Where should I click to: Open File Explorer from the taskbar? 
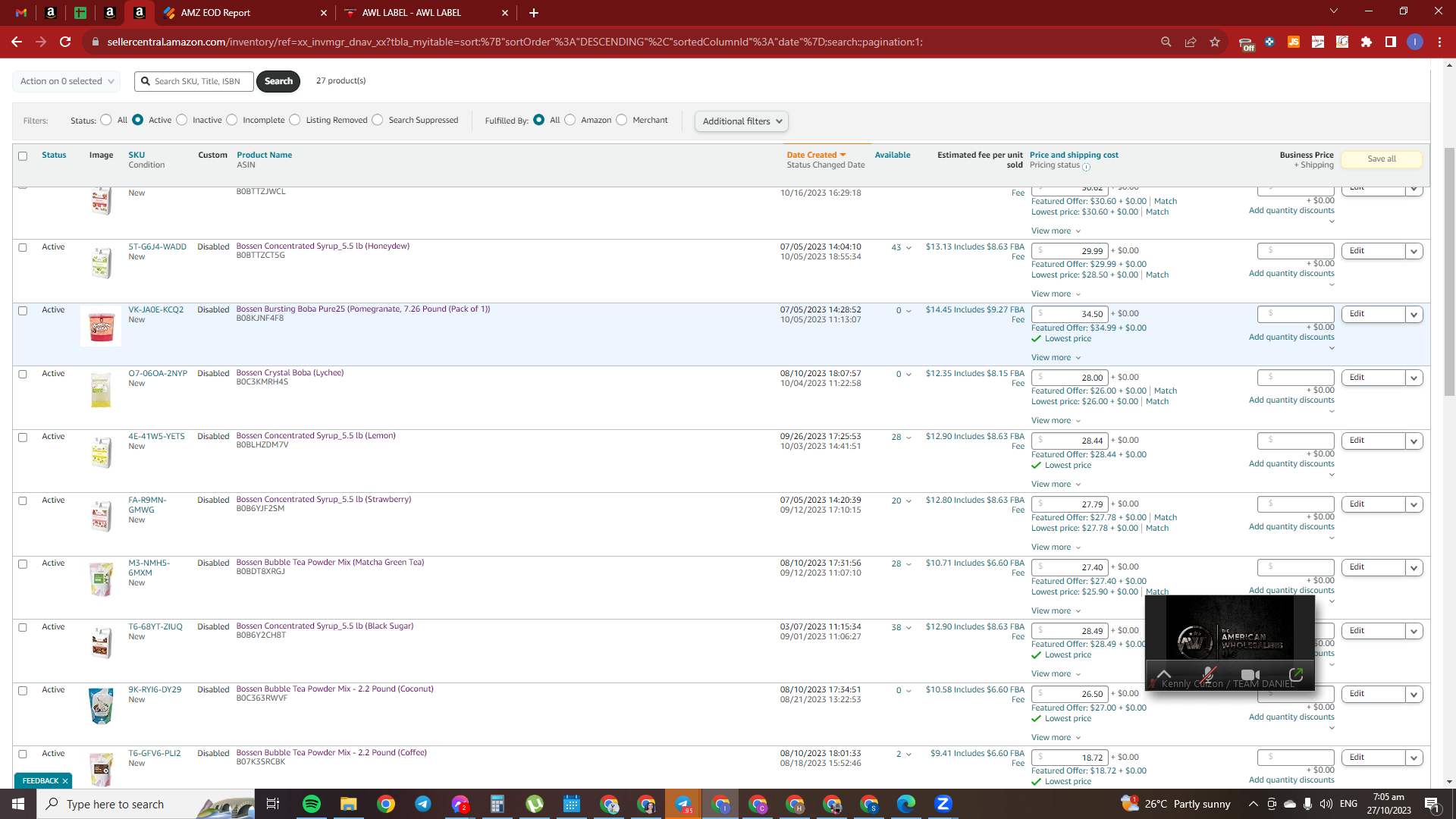coord(348,804)
